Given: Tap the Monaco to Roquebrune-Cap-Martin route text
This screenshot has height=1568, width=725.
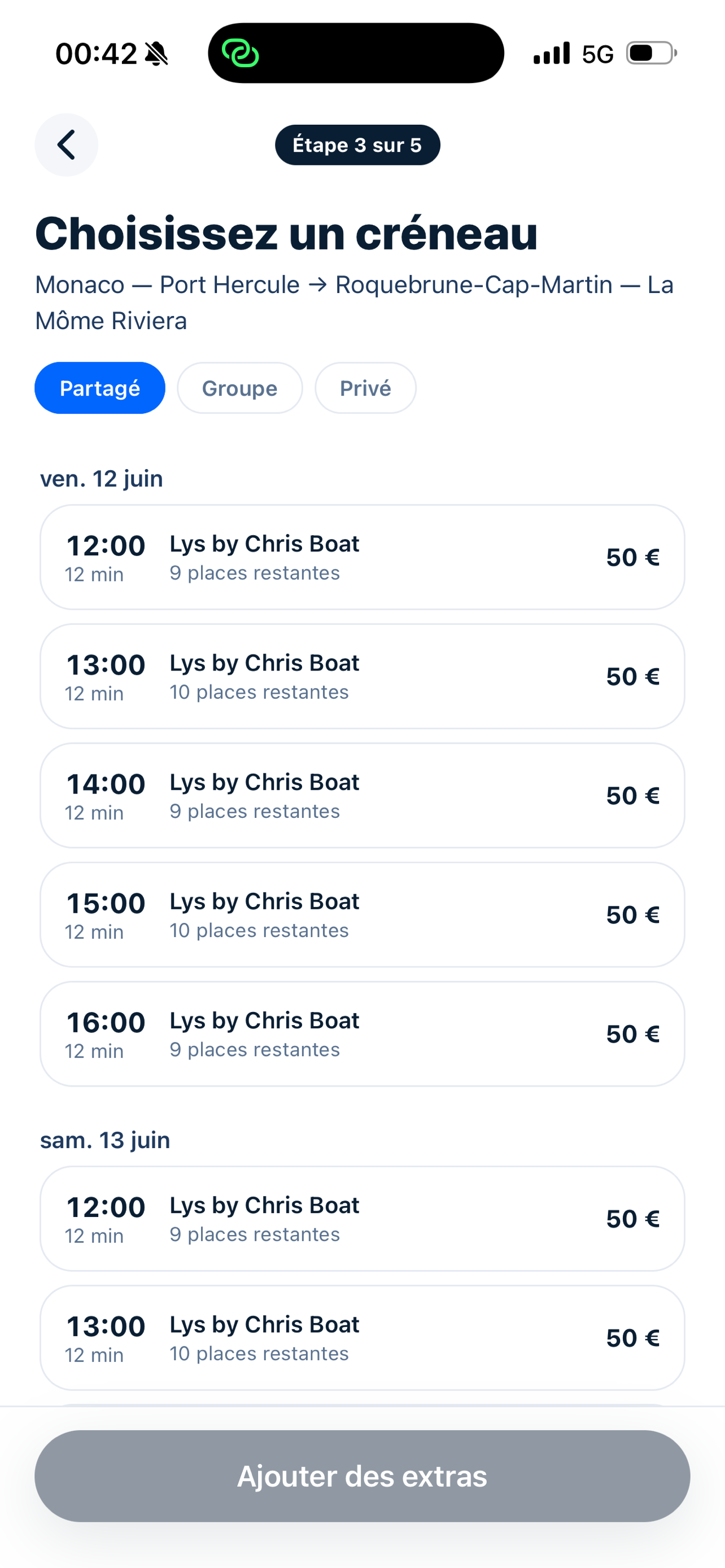Looking at the screenshot, I should (354, 303).
